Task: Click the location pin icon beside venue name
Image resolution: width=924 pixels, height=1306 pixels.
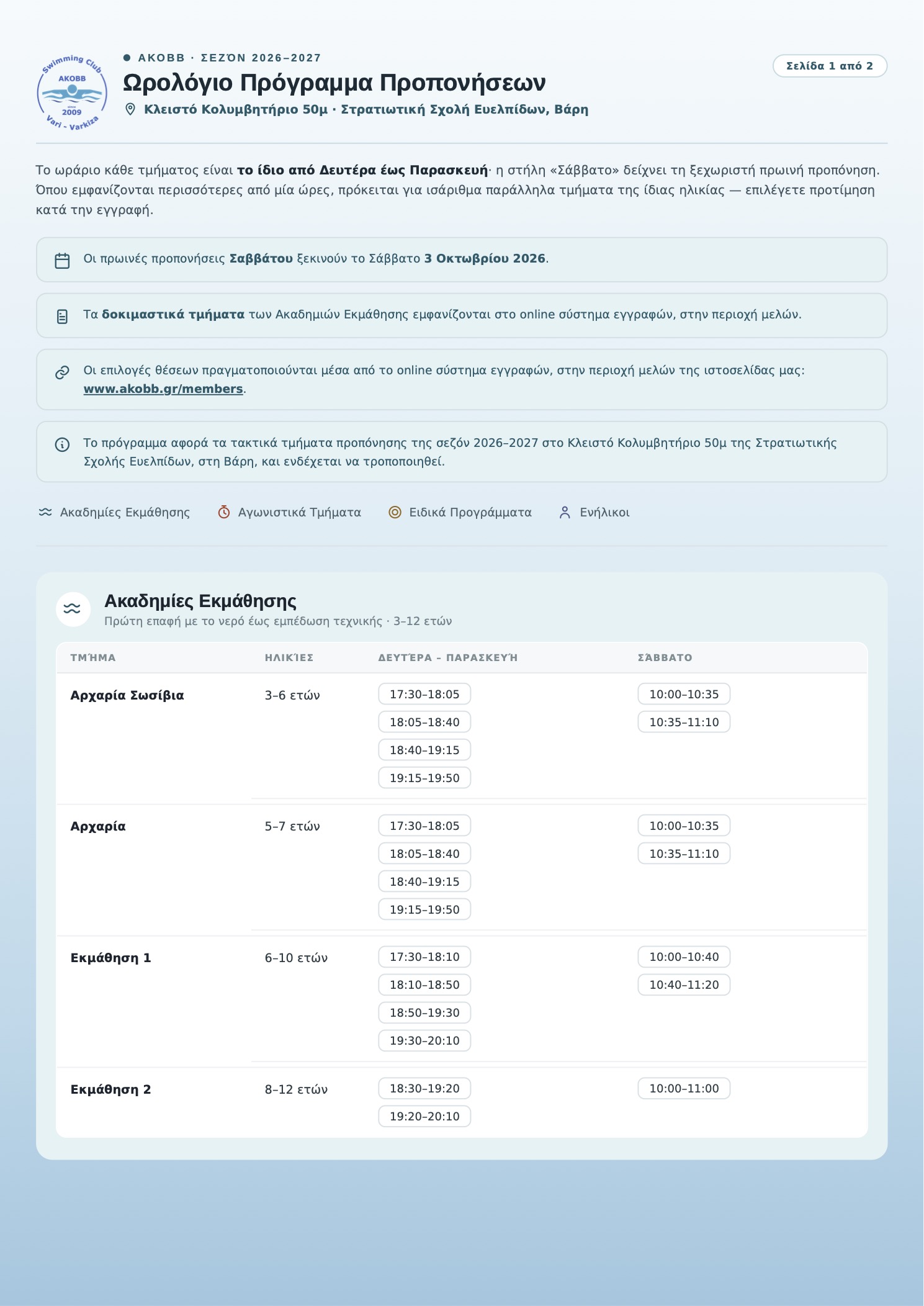Action: tap(130, 109)
